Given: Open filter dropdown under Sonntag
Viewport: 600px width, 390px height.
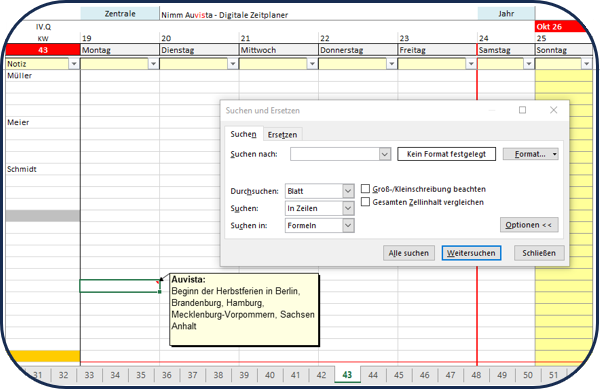Looking at the screenshot, I should tap(587, 64).
